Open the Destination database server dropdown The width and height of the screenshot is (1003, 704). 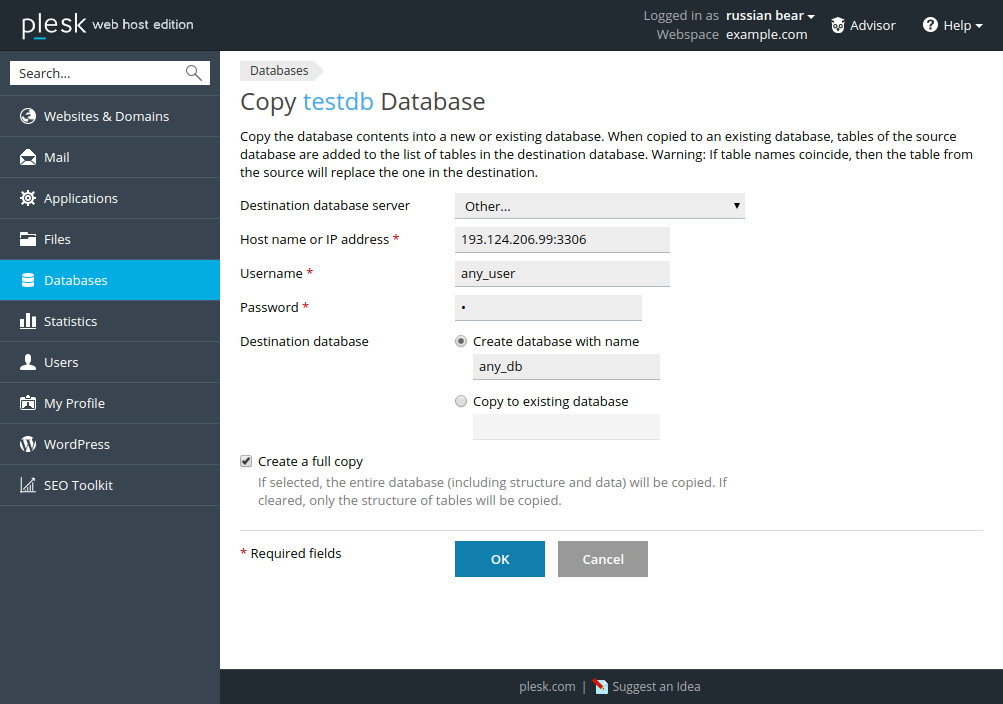599,206
